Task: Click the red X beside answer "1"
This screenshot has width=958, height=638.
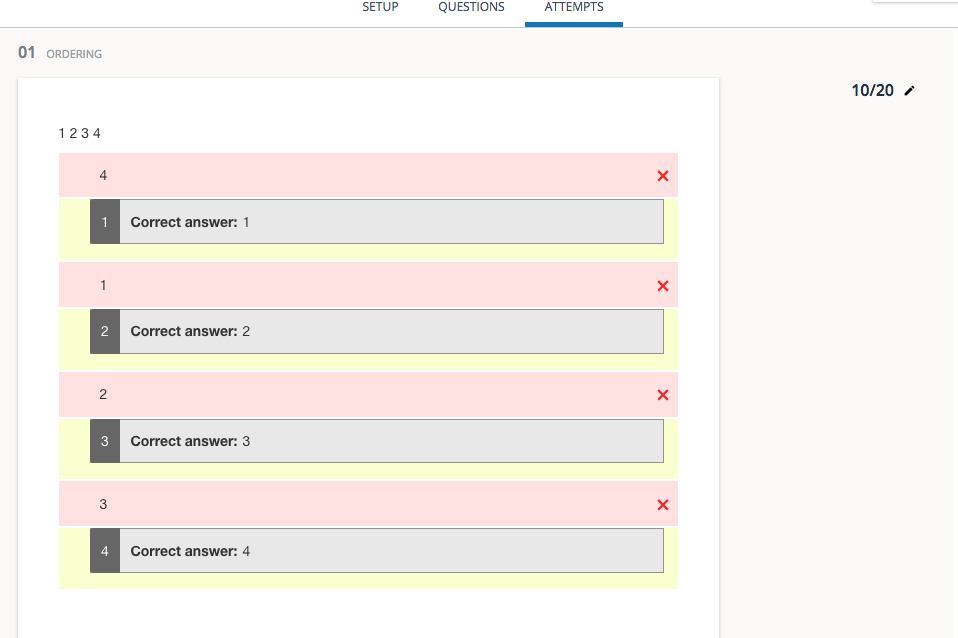Action: click(x=662, y=285)
